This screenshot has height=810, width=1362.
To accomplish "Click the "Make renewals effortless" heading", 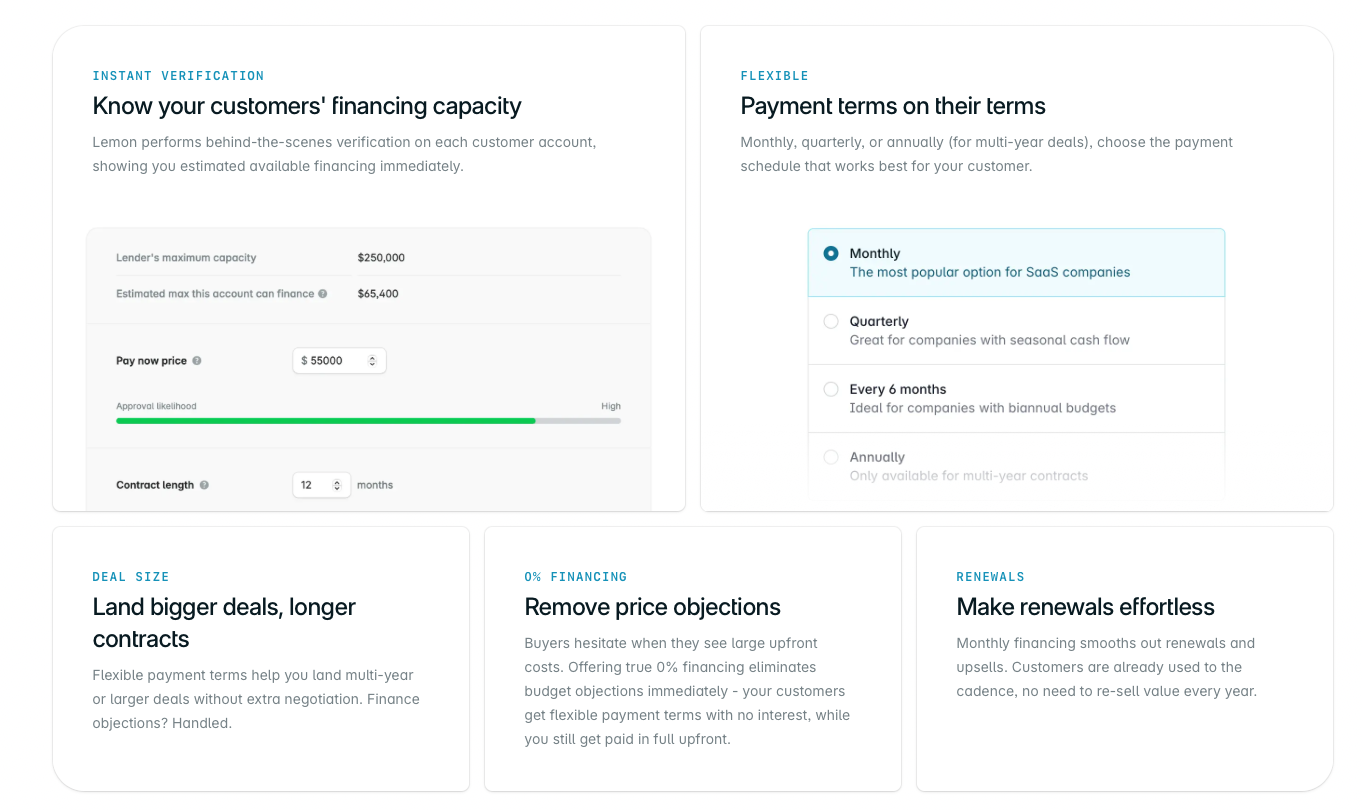I will tap(1085, 607).
